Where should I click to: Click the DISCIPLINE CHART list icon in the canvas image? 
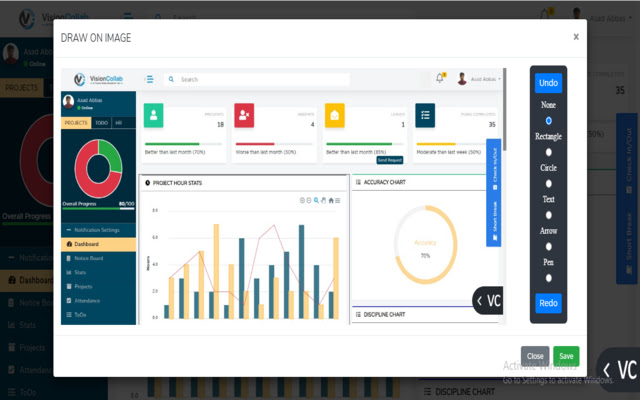point(358,314)
